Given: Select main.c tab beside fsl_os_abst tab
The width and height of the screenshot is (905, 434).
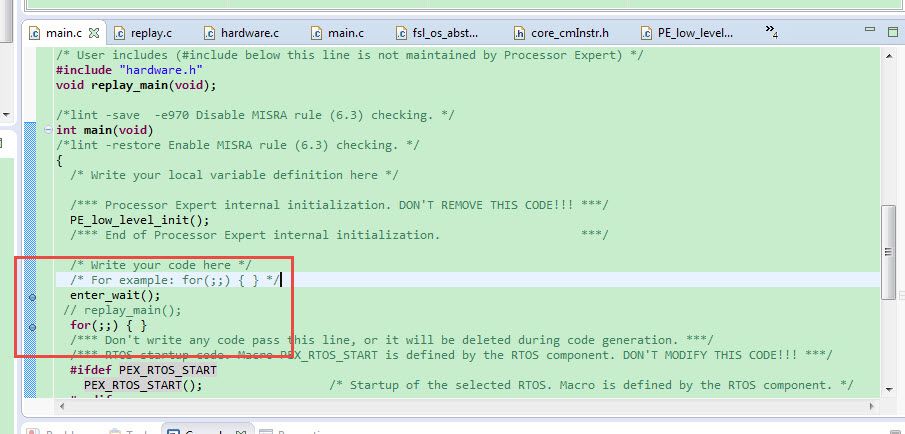Looking at the screenshot, I should point(338,33).
